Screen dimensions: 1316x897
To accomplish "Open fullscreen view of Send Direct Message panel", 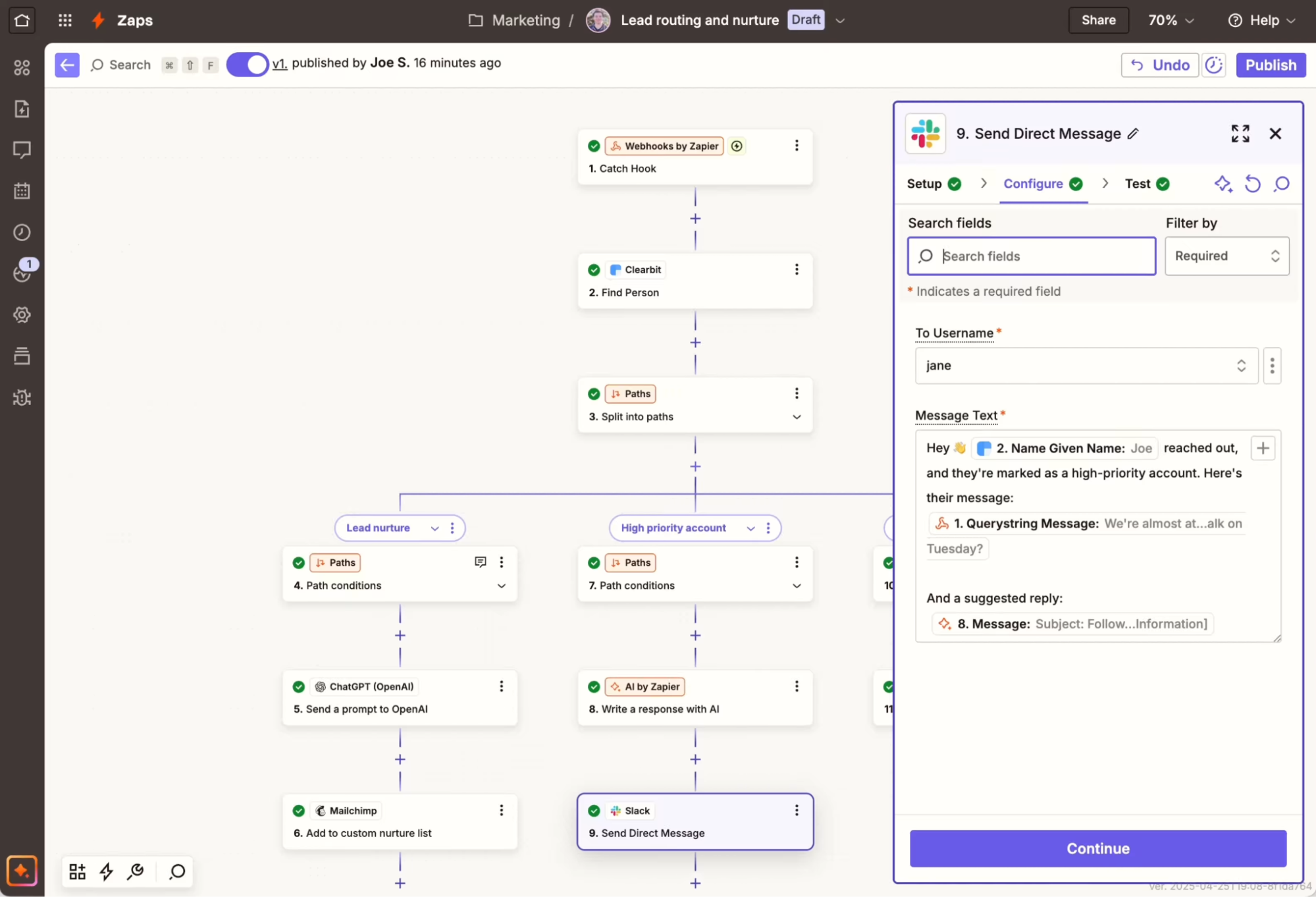I will tap(1240, 133).
